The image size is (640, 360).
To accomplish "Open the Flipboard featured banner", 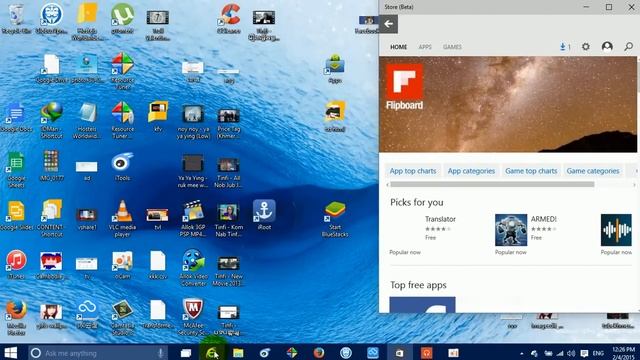I will point(508,104).
